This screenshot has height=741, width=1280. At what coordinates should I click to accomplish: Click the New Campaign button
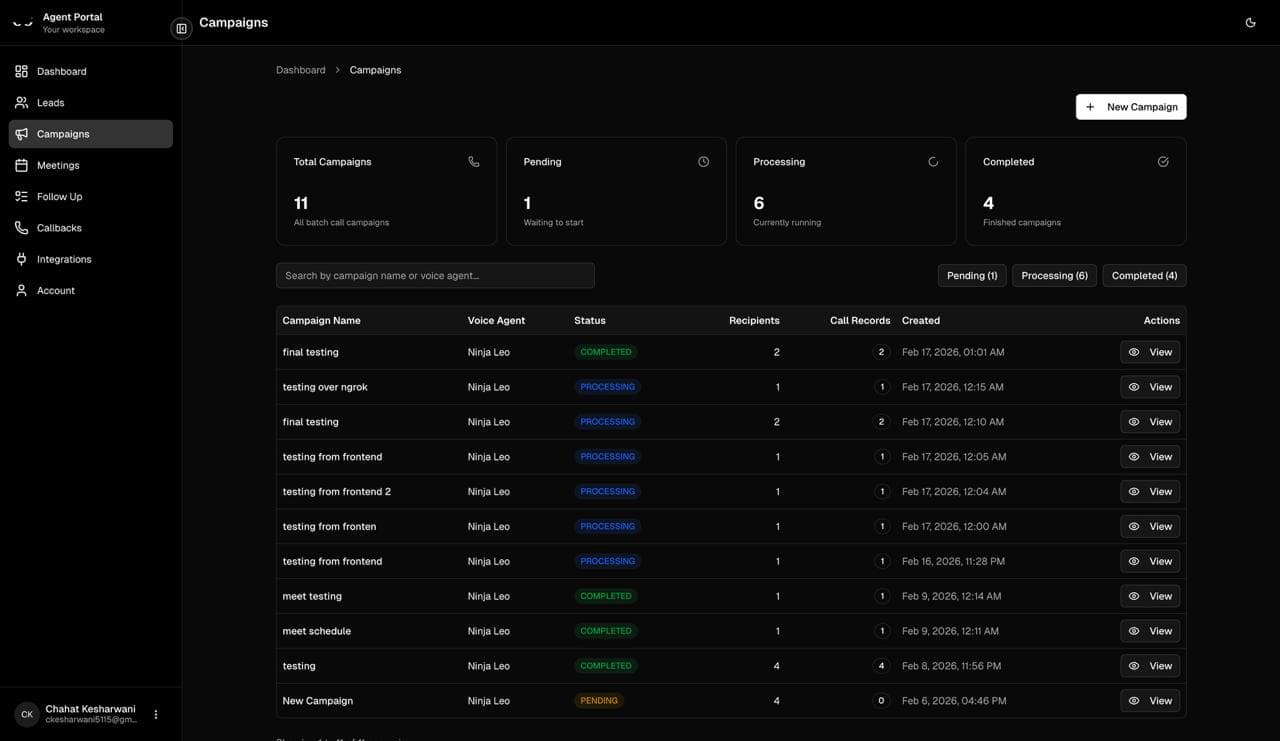[x=1131, y=106]
